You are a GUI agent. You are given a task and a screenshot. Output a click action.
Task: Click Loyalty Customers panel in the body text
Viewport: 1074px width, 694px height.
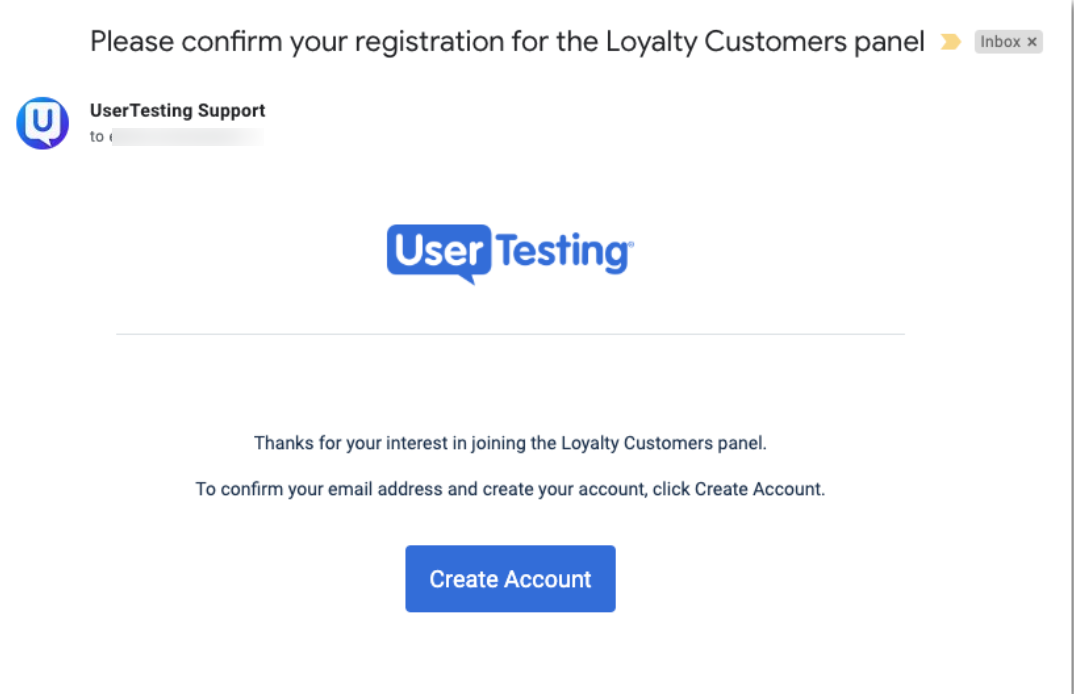coord(662,443)
